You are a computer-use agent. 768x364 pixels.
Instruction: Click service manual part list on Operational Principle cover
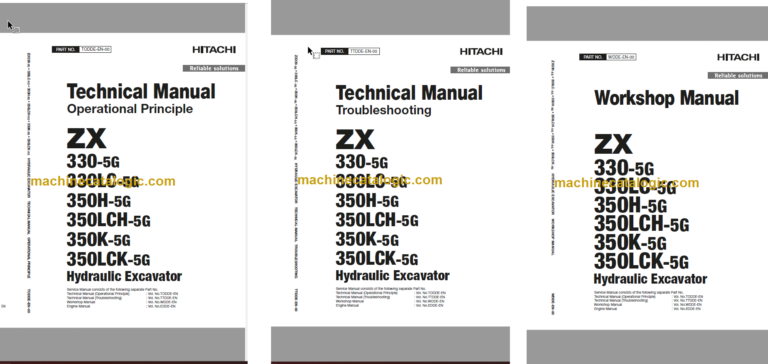coord(122,297)
